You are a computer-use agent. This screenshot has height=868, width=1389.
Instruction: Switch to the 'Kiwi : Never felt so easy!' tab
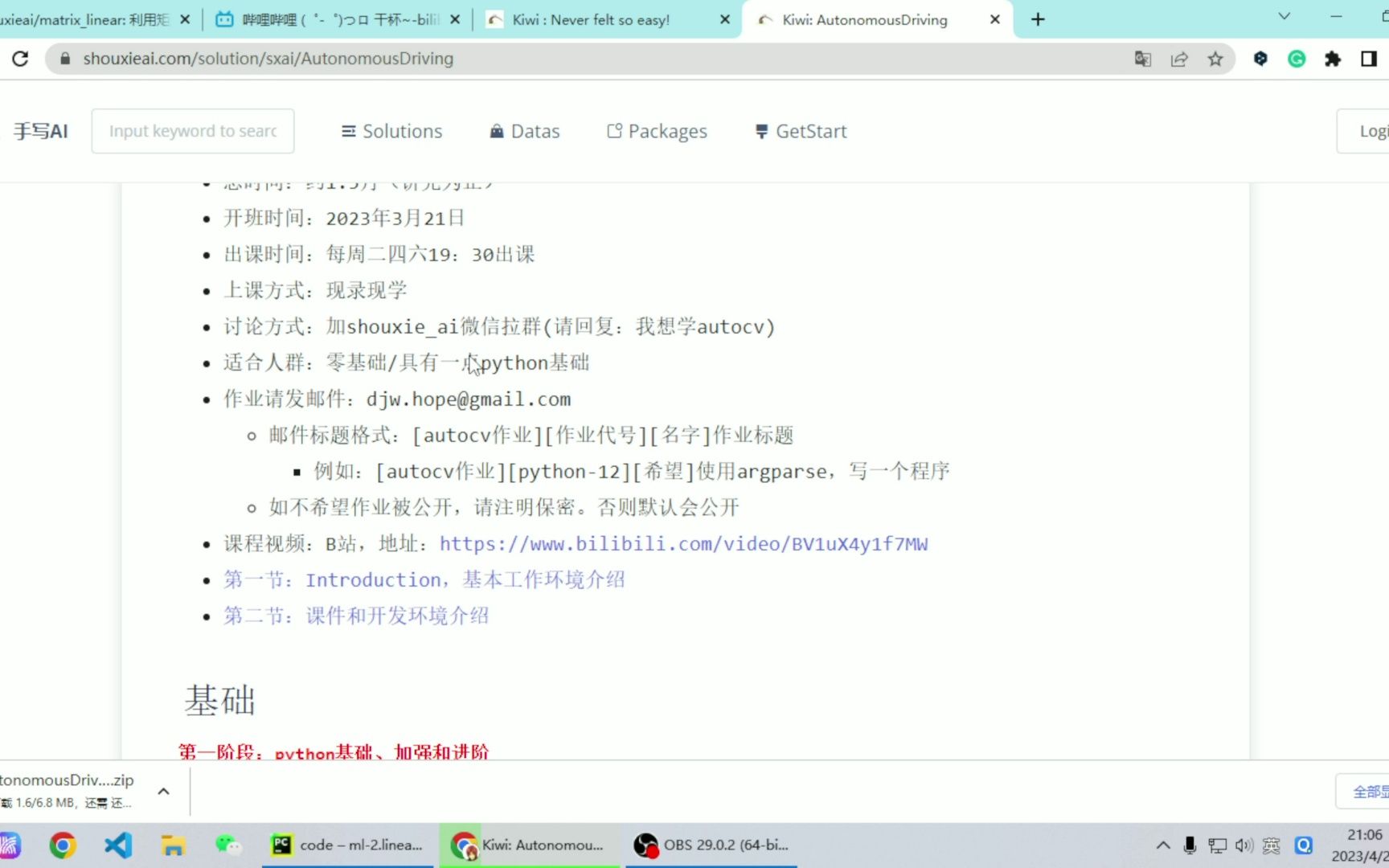[x=607, y=20]
